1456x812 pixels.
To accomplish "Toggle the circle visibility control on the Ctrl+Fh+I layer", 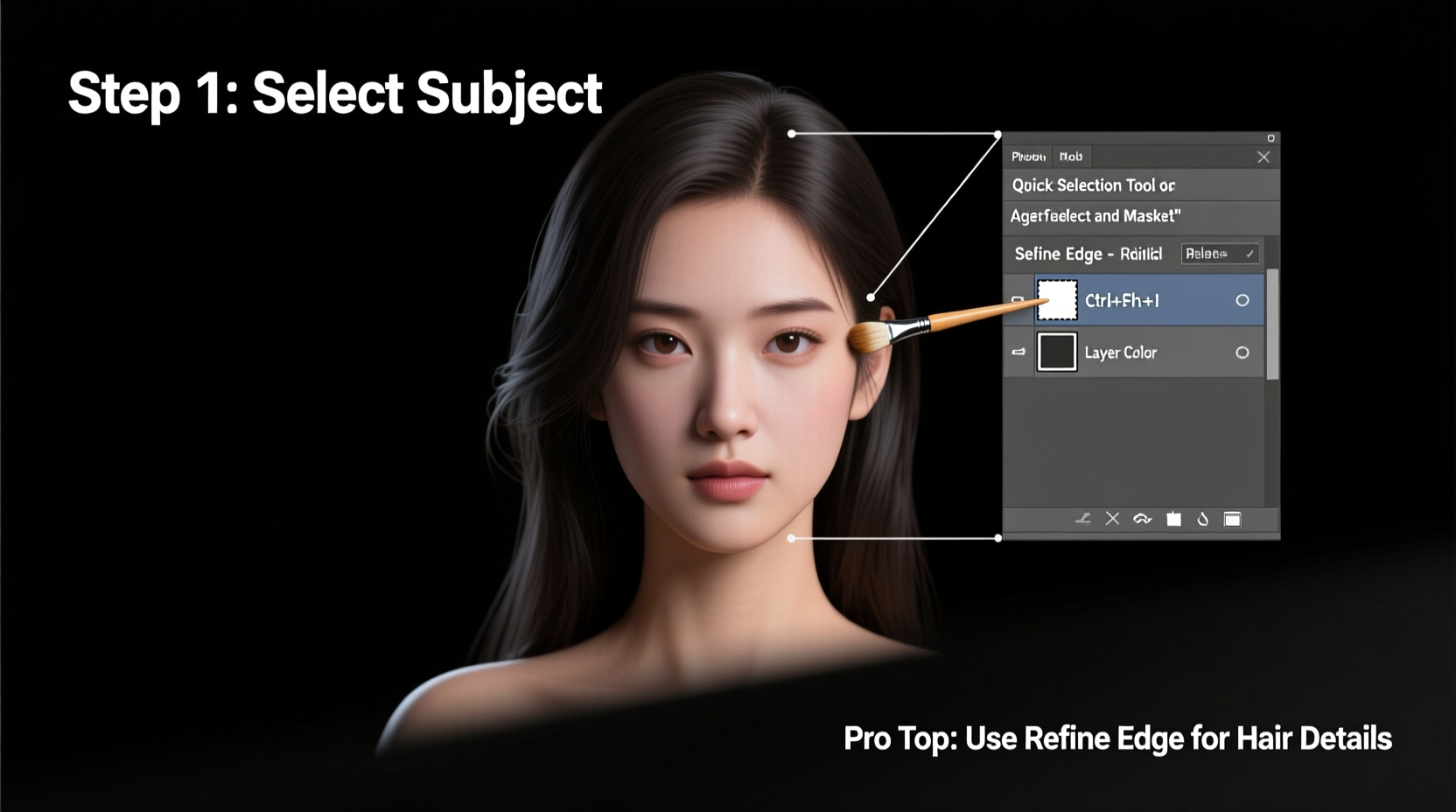I will click(x=1242, y=300).
